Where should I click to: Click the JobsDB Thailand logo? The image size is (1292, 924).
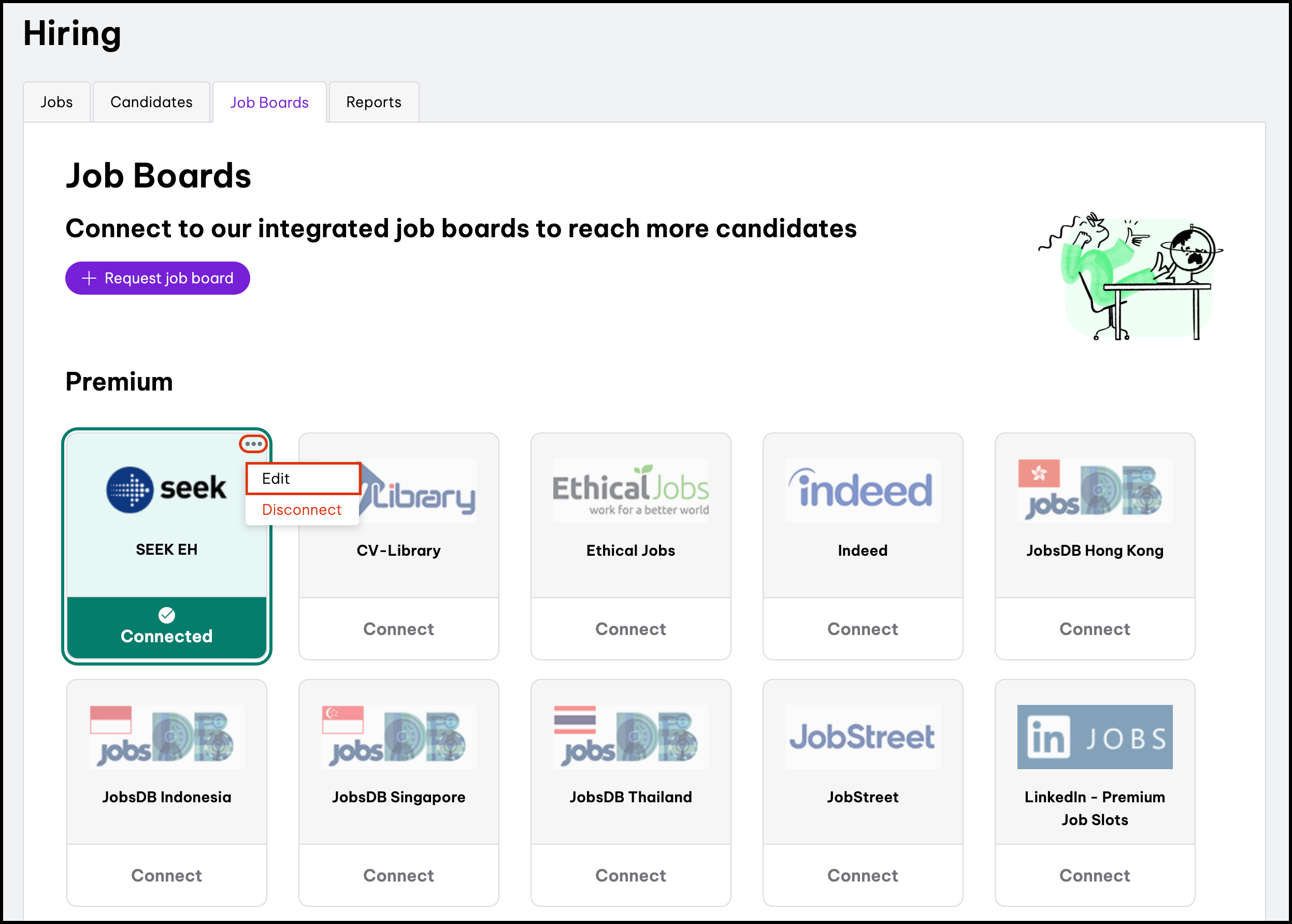point(630,737)
